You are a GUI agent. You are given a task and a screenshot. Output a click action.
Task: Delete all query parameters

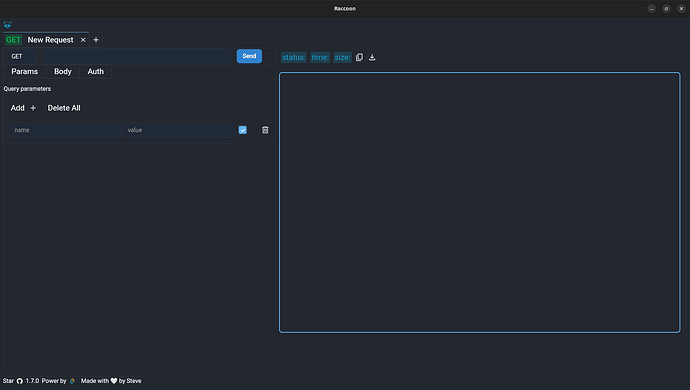(64, 108)
